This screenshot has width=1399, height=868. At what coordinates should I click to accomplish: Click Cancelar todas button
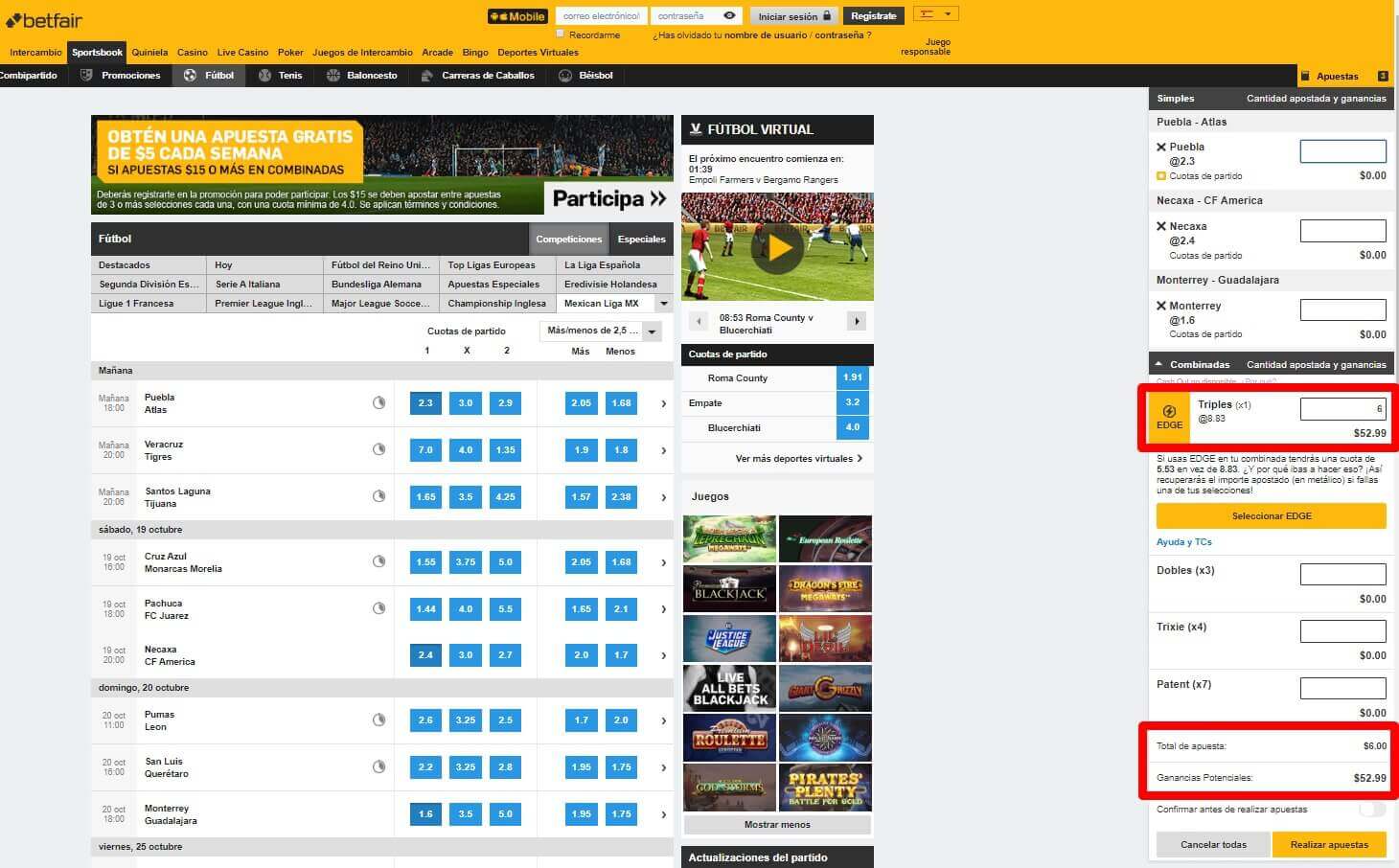pyautogui.click(x=1213, y=845)
